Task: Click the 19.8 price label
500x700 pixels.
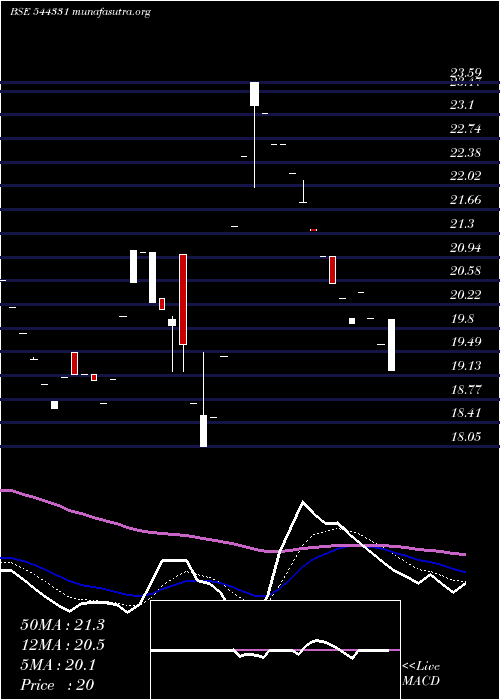Action: [x=462, y=319]
